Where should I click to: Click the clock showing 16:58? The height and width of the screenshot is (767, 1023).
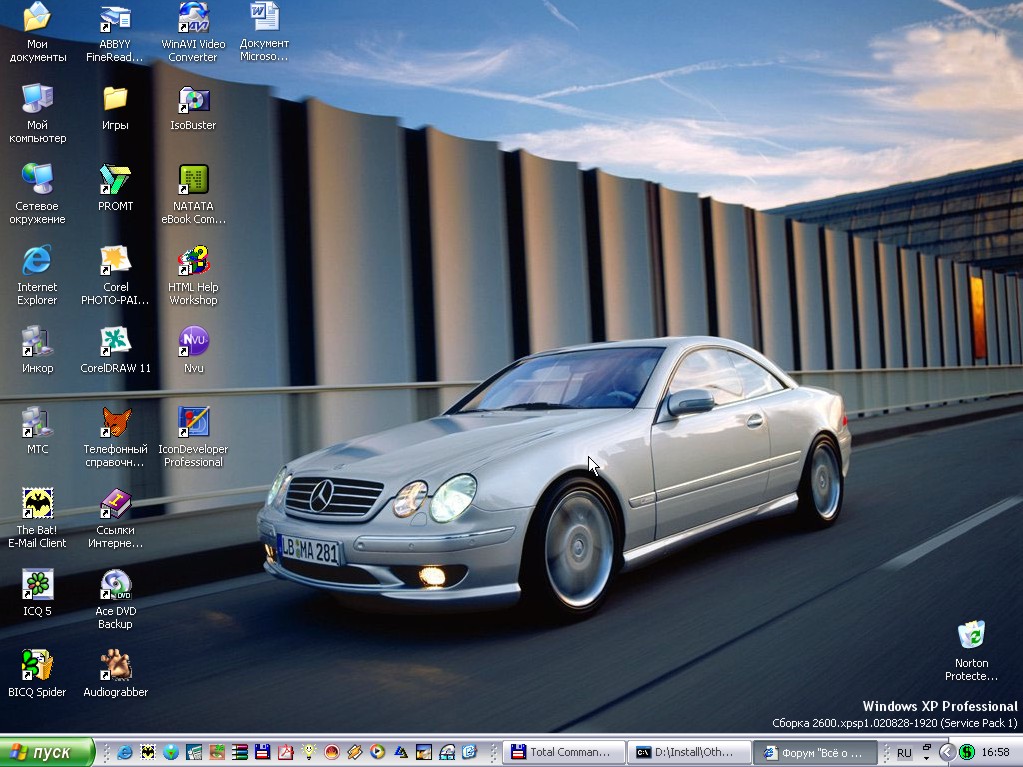point(995,752)
